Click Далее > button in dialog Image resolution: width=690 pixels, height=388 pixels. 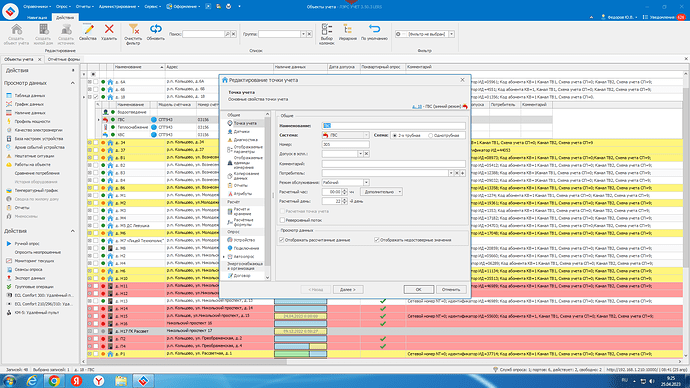348,289
